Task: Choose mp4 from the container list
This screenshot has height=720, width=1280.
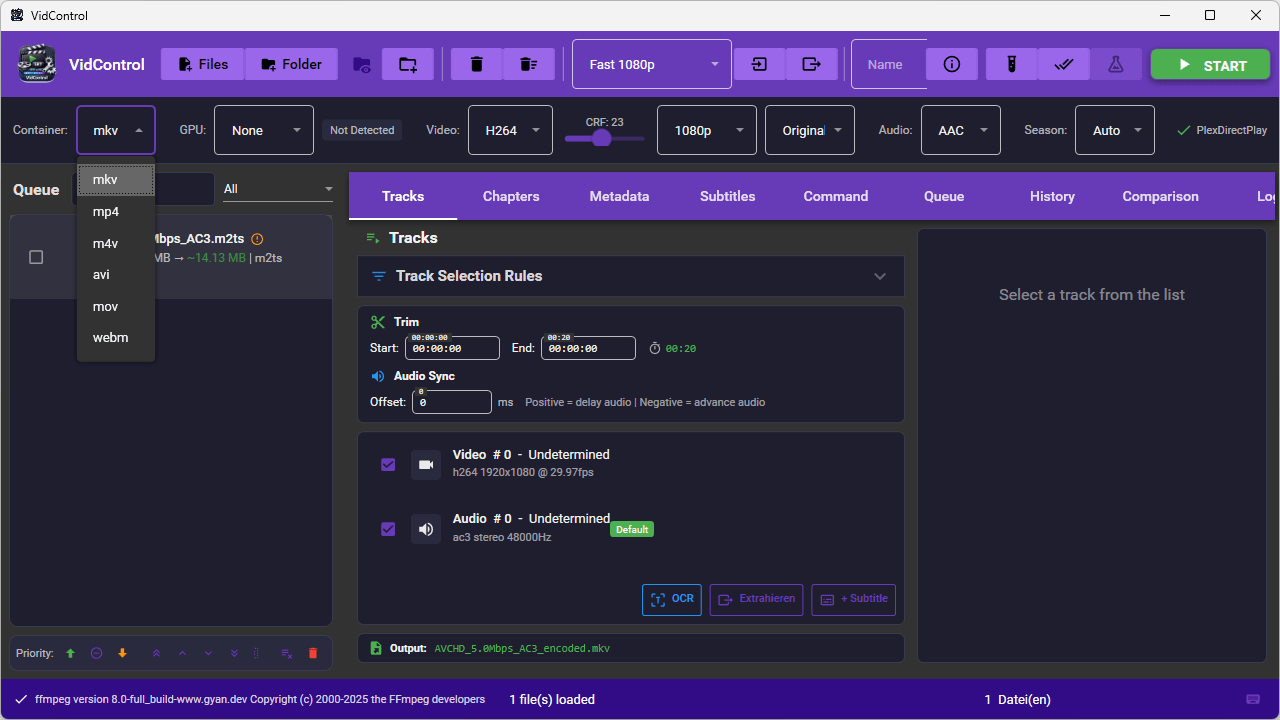Action: tap(106, 212)
